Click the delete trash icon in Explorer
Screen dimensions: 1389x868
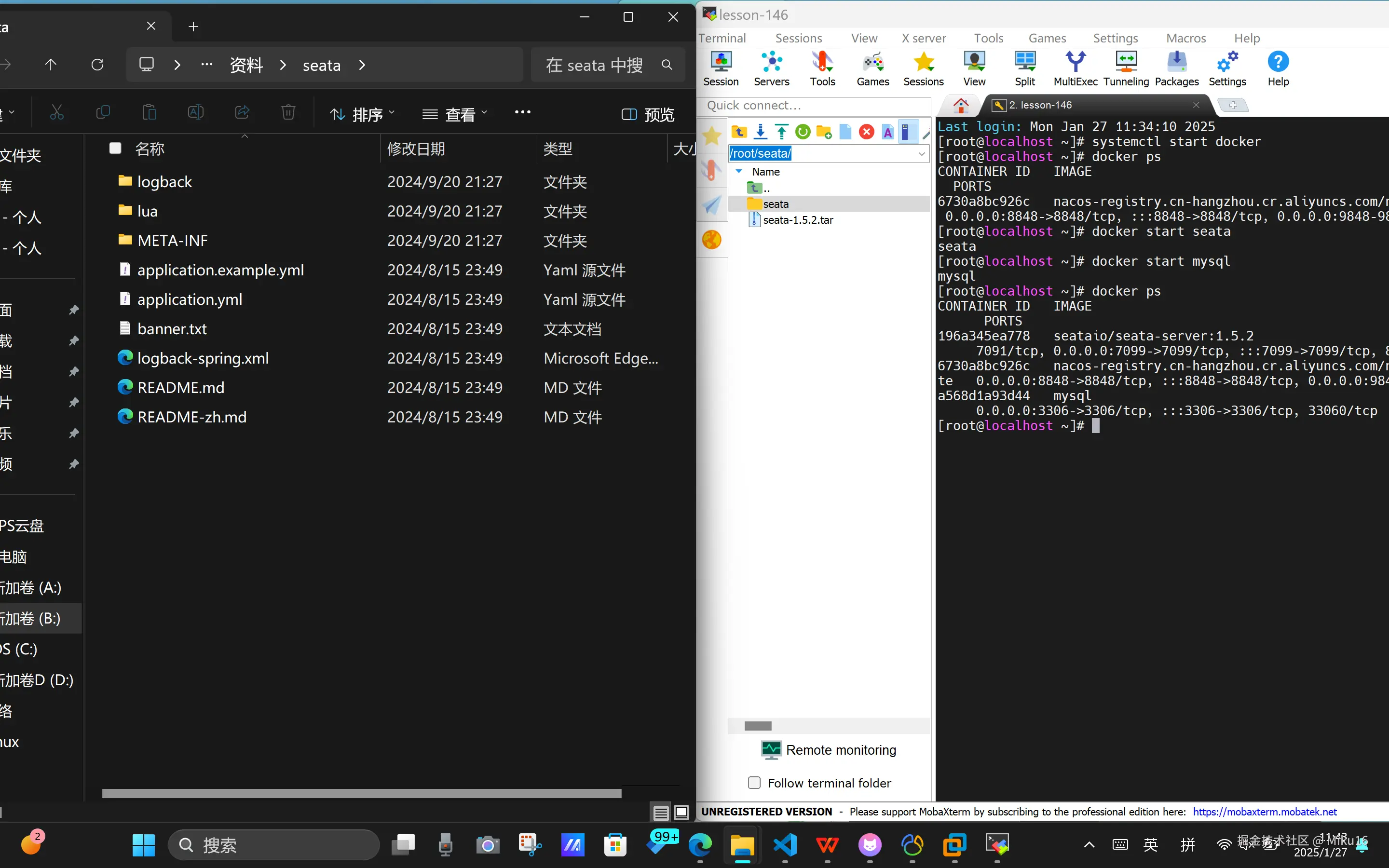click(288, 112)
